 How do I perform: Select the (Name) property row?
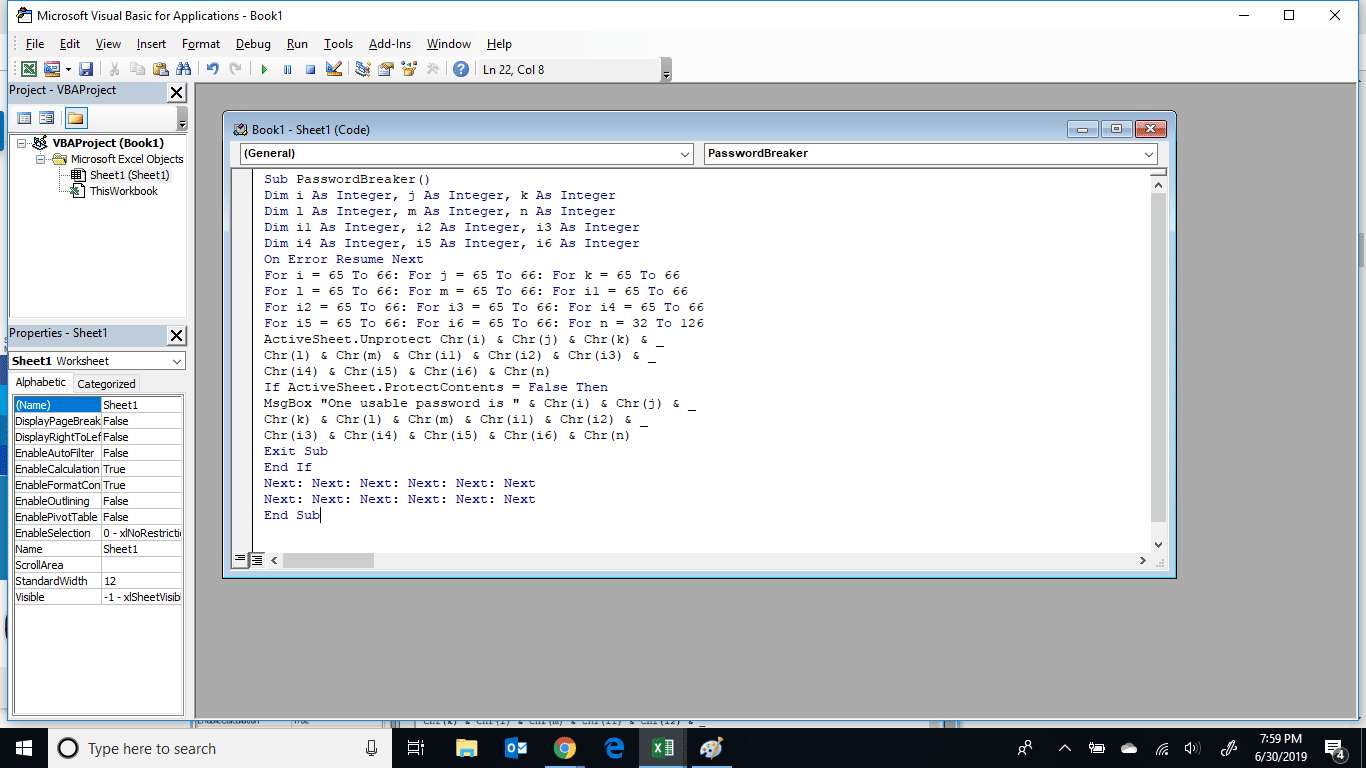(x=97, y=405)
